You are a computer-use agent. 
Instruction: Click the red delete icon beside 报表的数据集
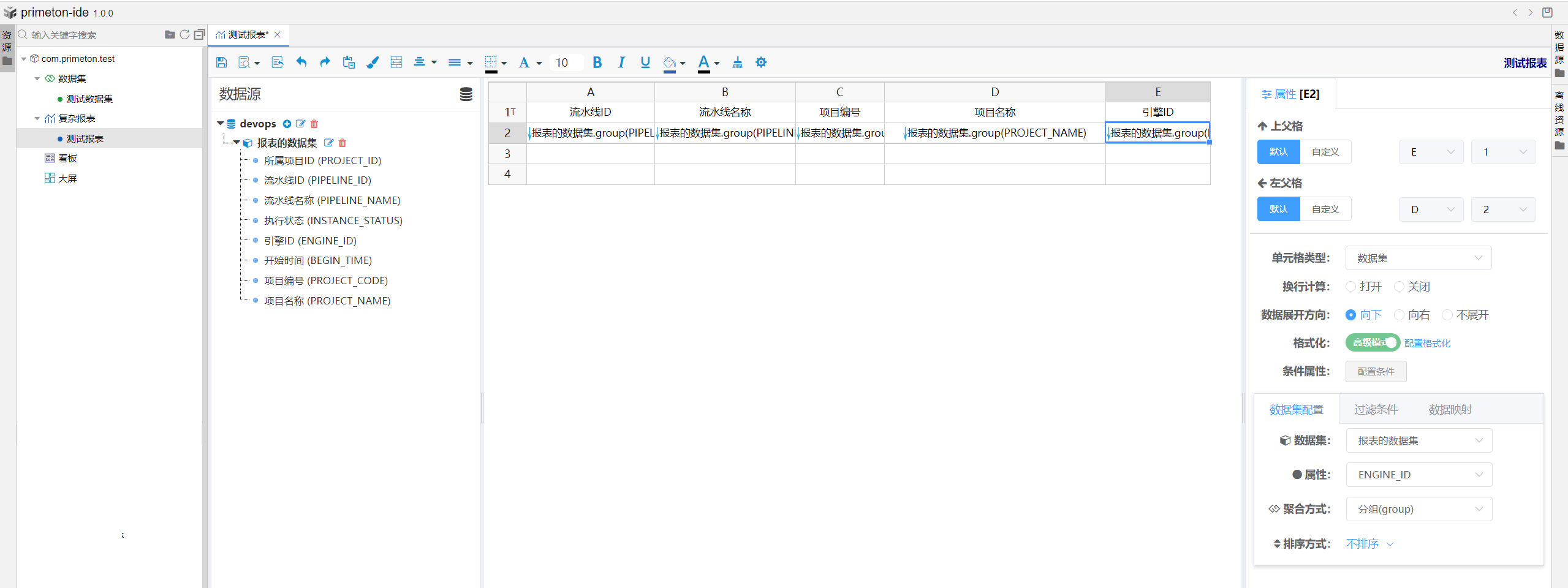(x=343, y=143)
